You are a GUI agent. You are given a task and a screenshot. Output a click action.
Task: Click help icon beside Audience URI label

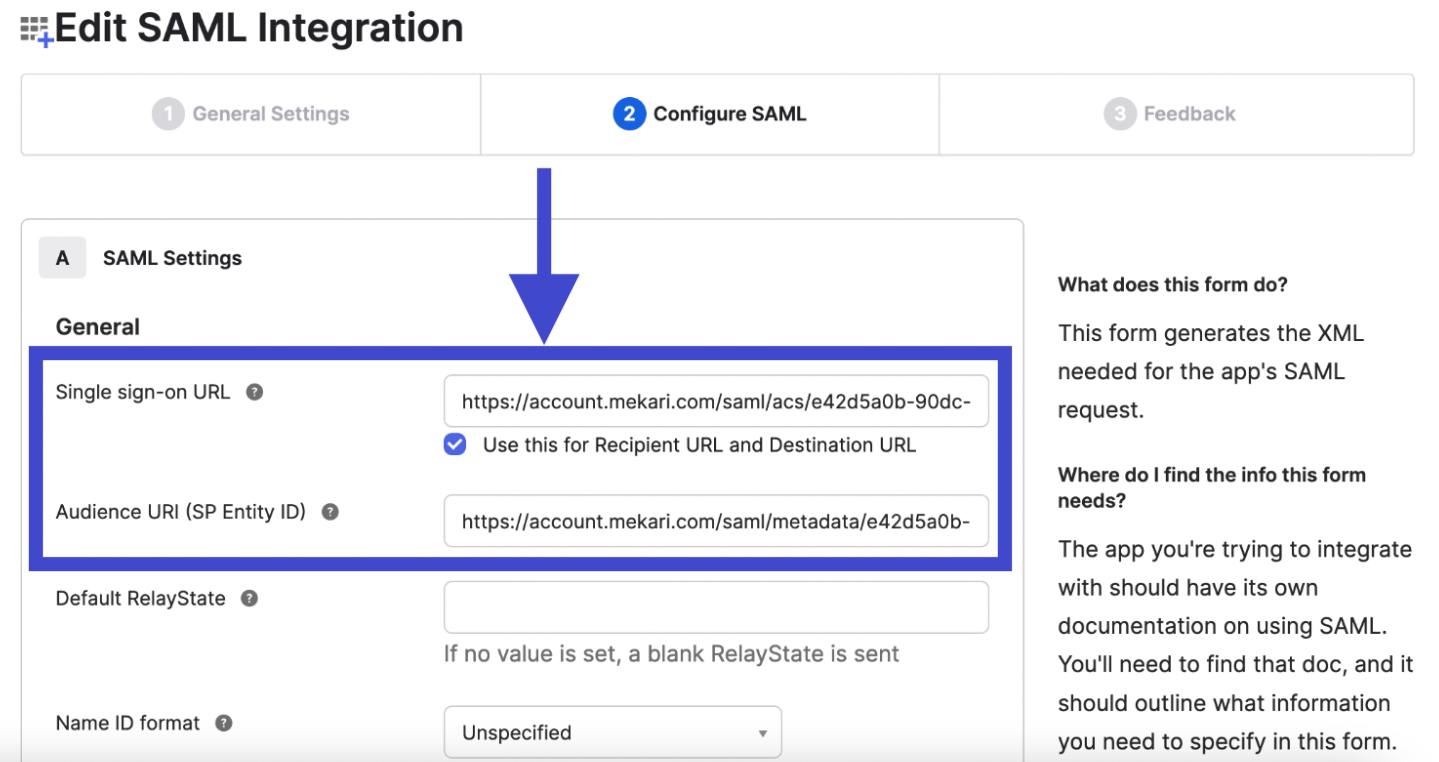[x=330, y=512]
